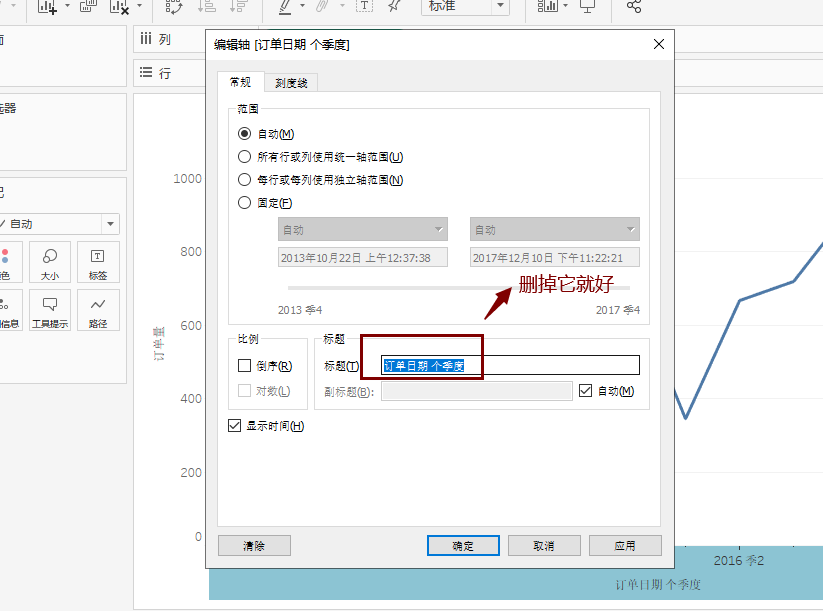
Task: Click the 2016 季2 axis tick label
Action: click(x=739, y=561)
